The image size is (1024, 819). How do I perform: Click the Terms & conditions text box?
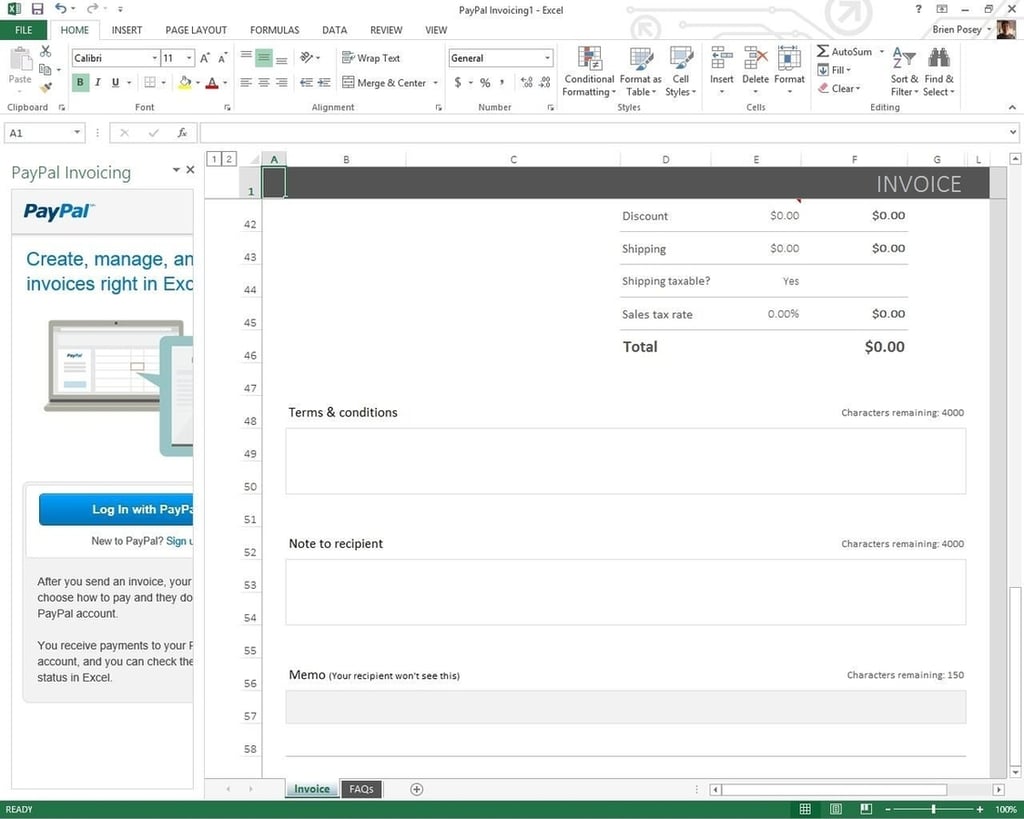coord(626,461)
